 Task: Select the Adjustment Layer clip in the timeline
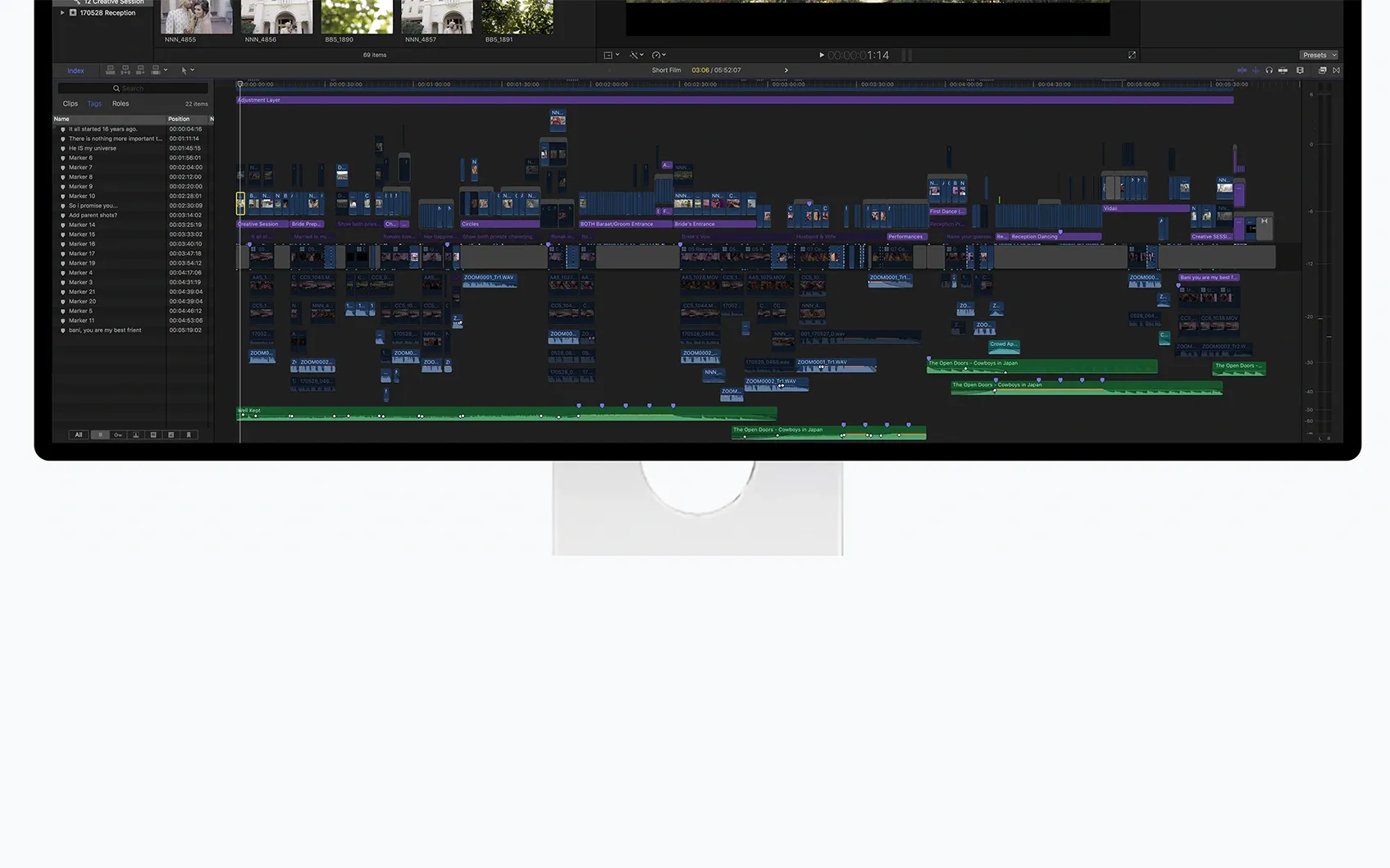coord(735,100)
